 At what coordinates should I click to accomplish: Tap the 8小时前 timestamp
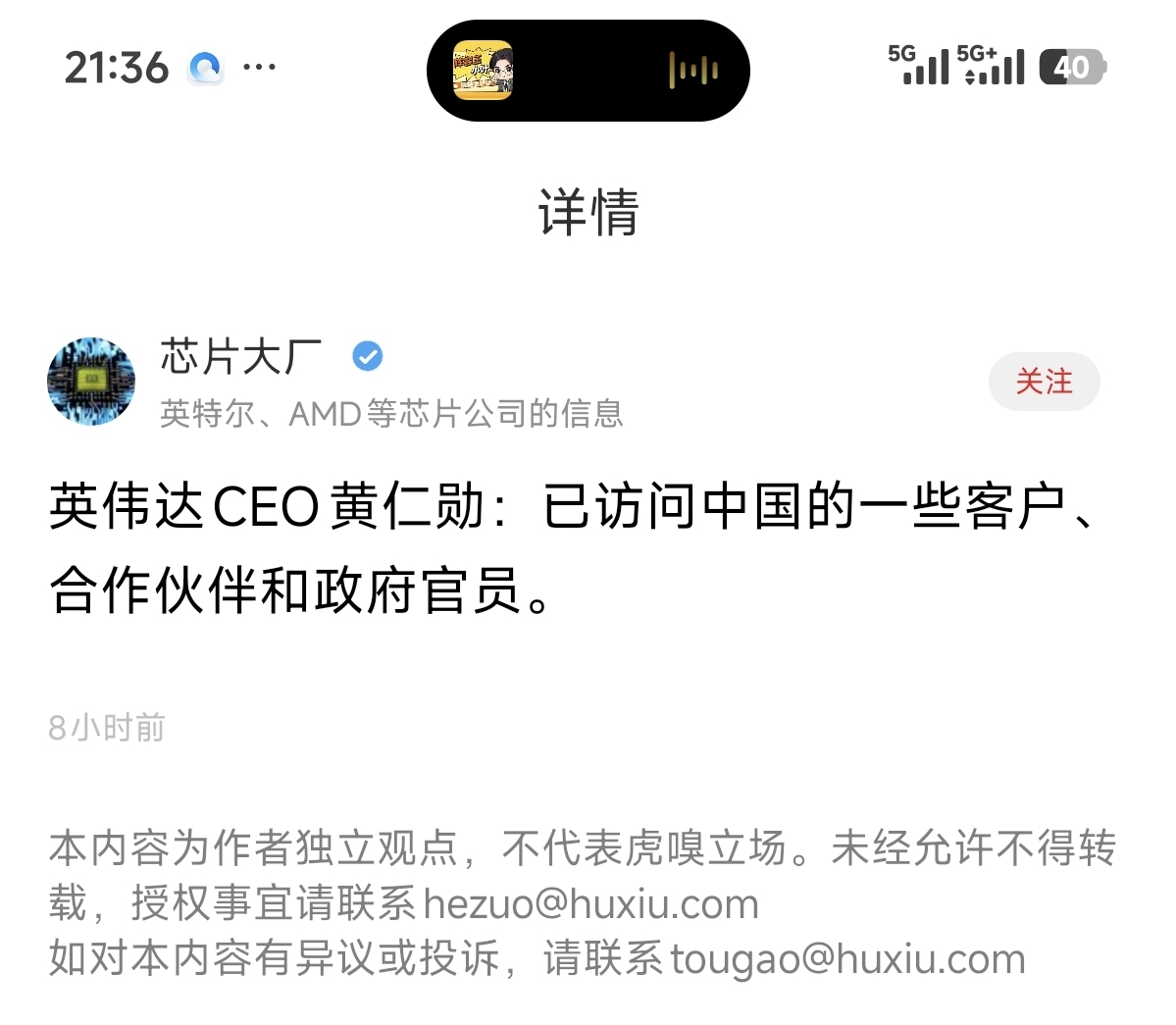coord(107,728)
